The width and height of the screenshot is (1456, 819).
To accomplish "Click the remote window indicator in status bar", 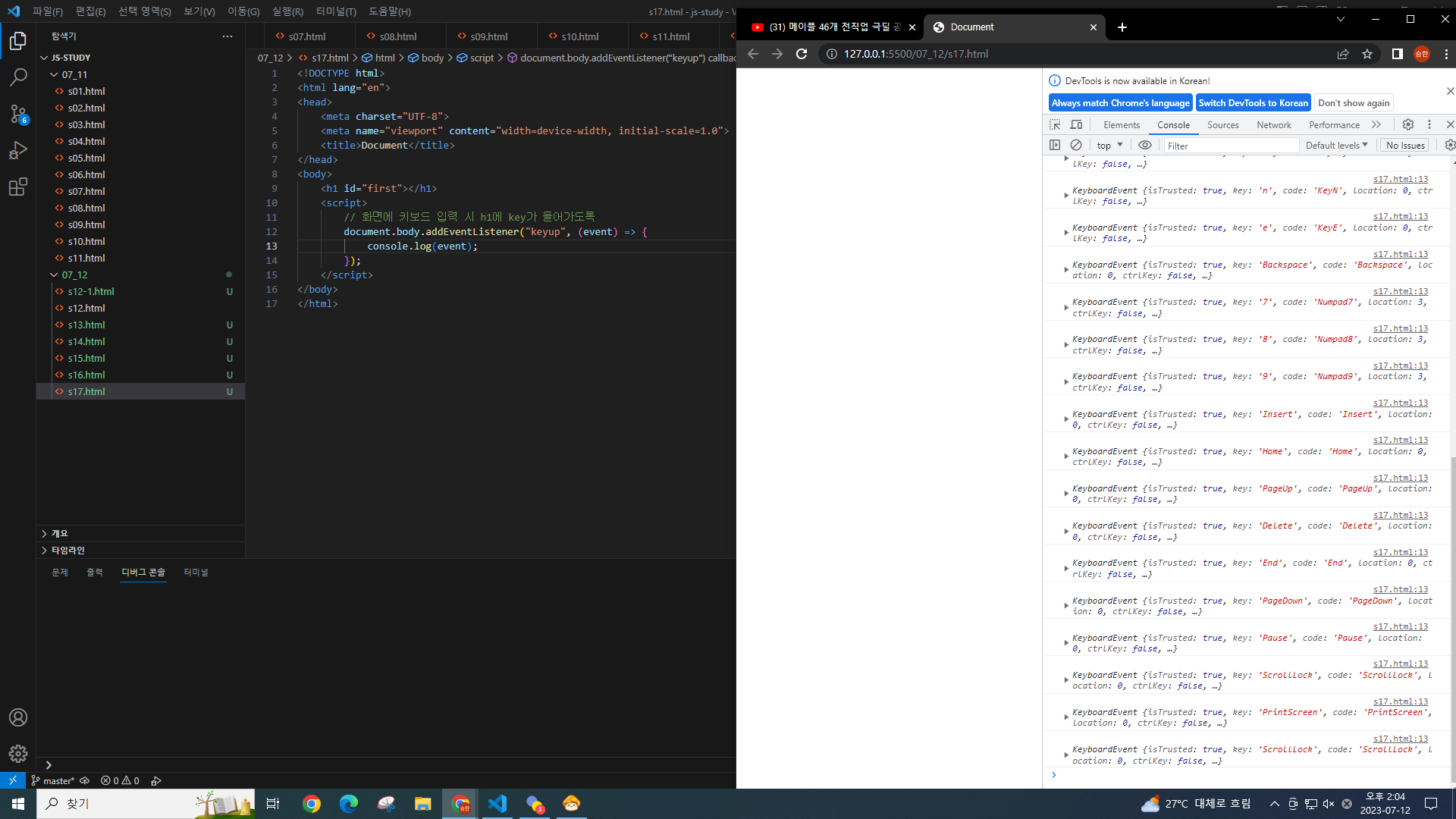I will pos(13,780).
